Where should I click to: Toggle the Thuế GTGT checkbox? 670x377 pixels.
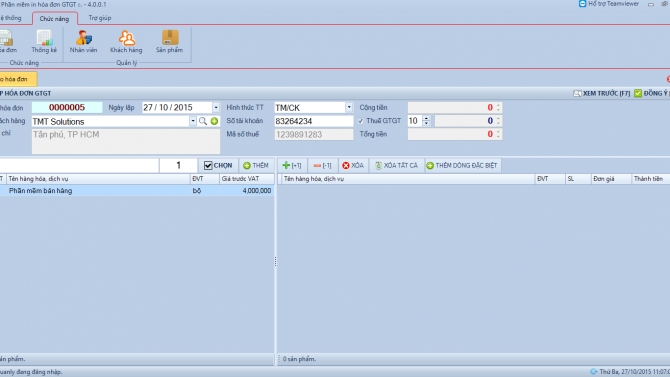pos(361,121)
